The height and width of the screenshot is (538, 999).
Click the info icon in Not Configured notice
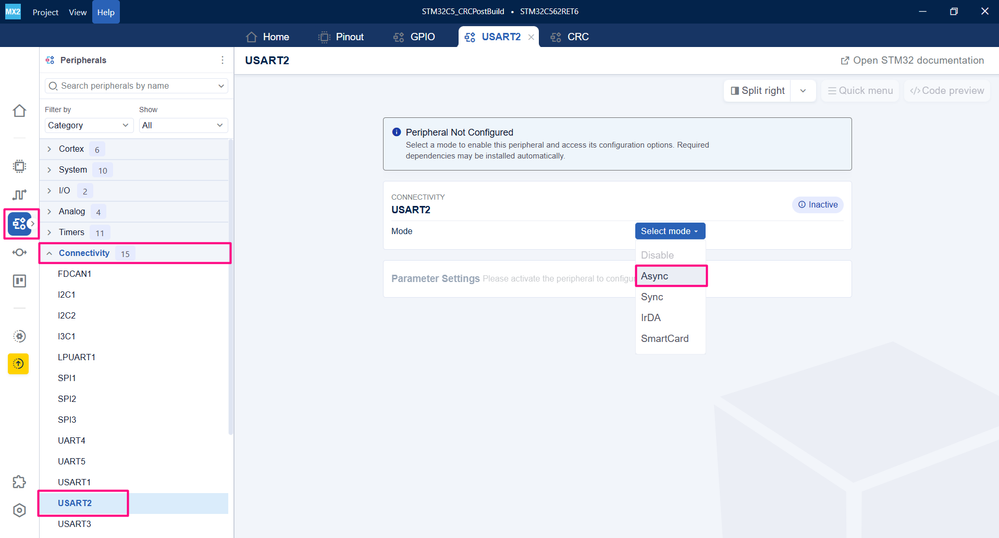pos(396,132)
